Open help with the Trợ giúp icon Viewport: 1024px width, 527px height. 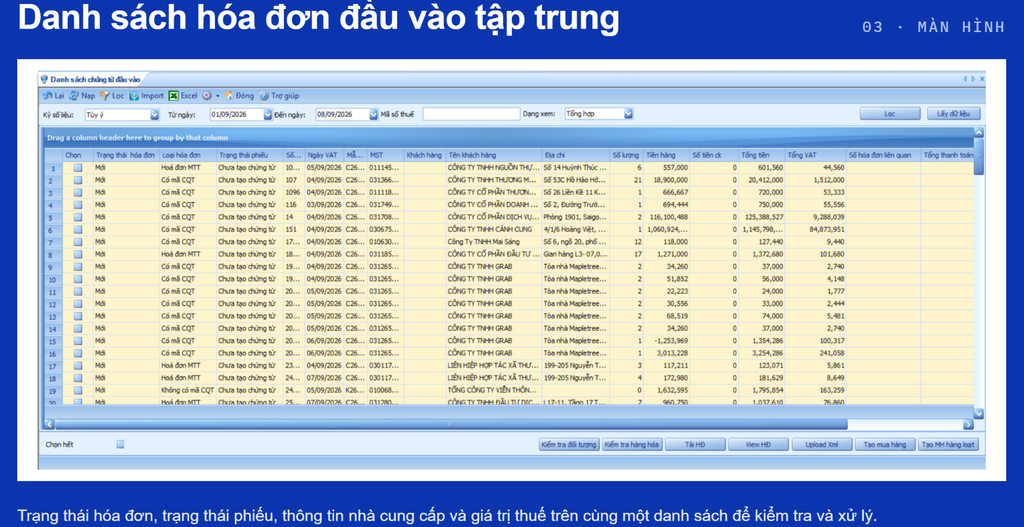[x=264, y=96]
